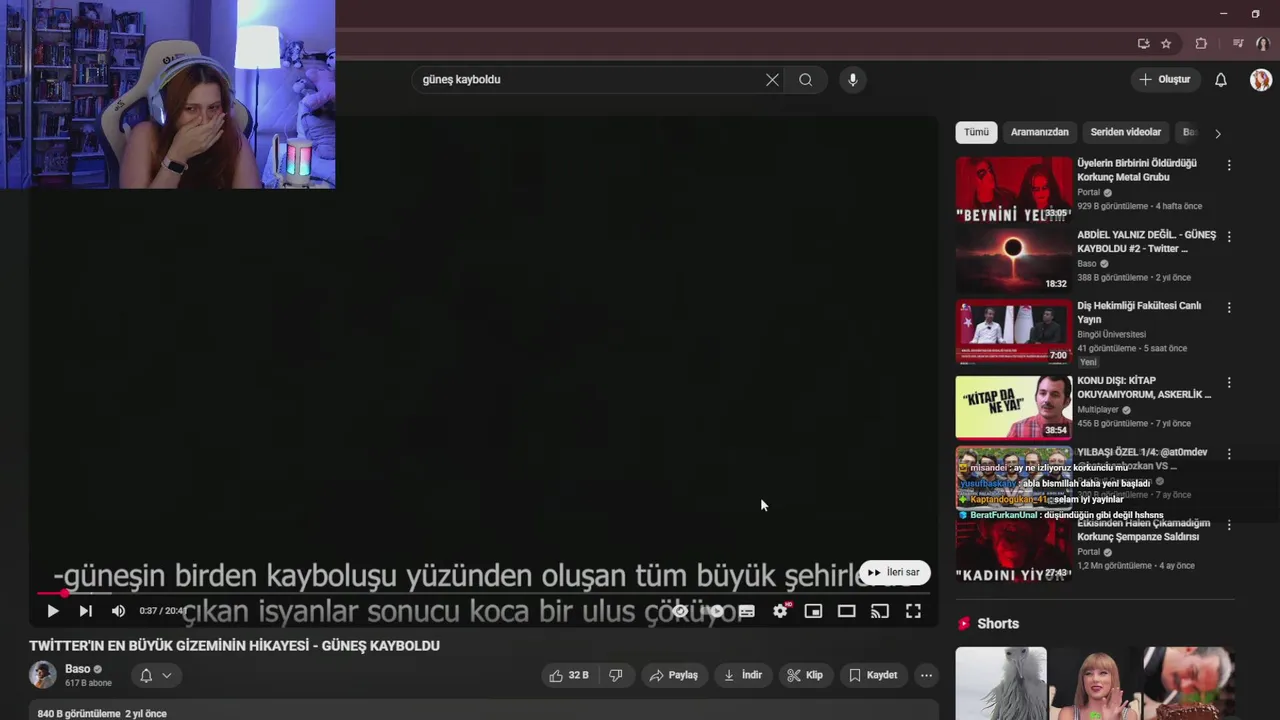The image size is (1280, 720).
Task: Click title 'Üyelerin Birbirini Öldürdüğü Korkunç Metal Grubu'
Action: (x=1137, y=170)
